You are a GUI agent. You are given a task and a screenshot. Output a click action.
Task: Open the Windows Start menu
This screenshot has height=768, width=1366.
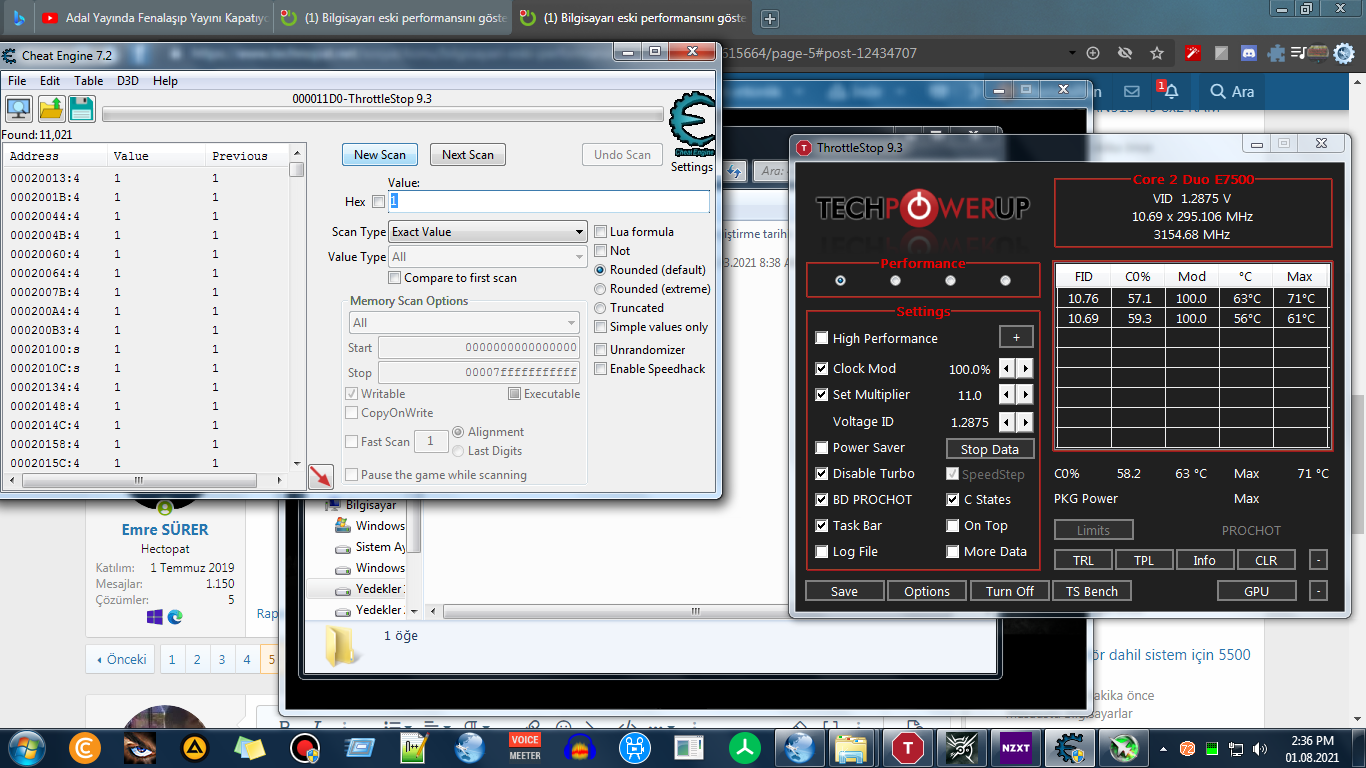(x=26, y=748)
